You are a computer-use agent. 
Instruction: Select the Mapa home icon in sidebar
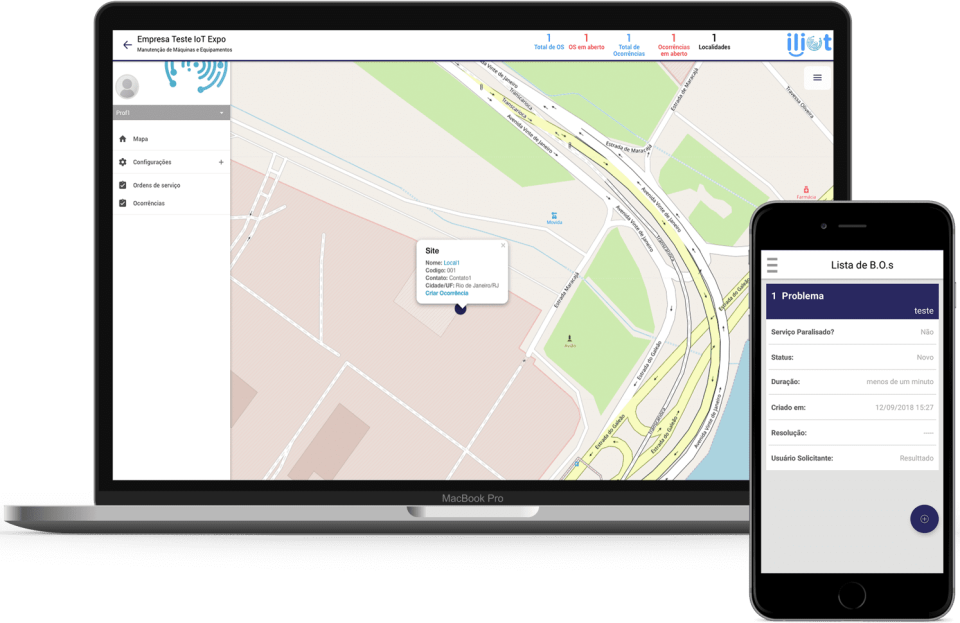[x=122, y=138]
